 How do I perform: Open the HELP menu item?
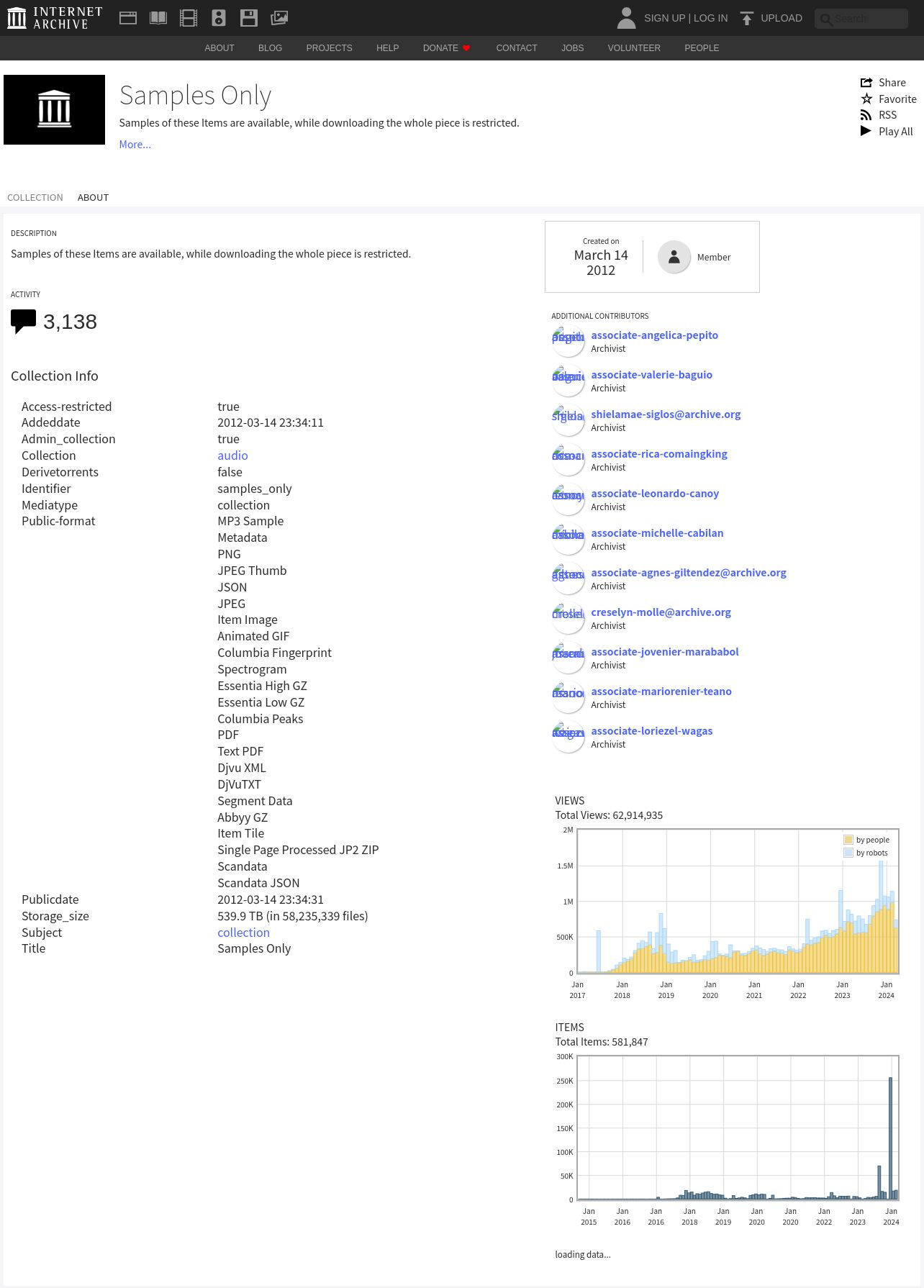click(x=387, y=48)
